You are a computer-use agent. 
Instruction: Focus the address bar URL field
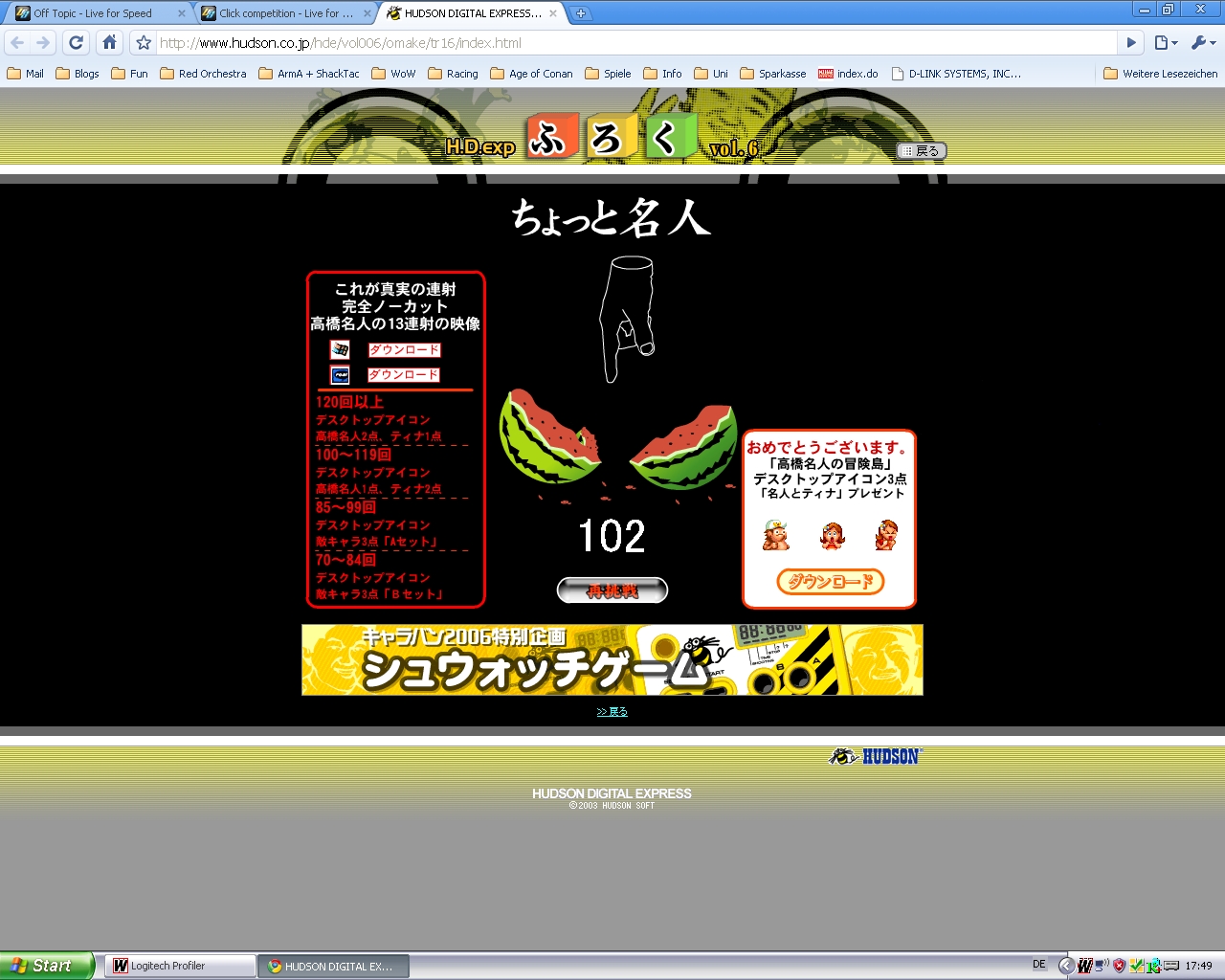pos(635,42)
